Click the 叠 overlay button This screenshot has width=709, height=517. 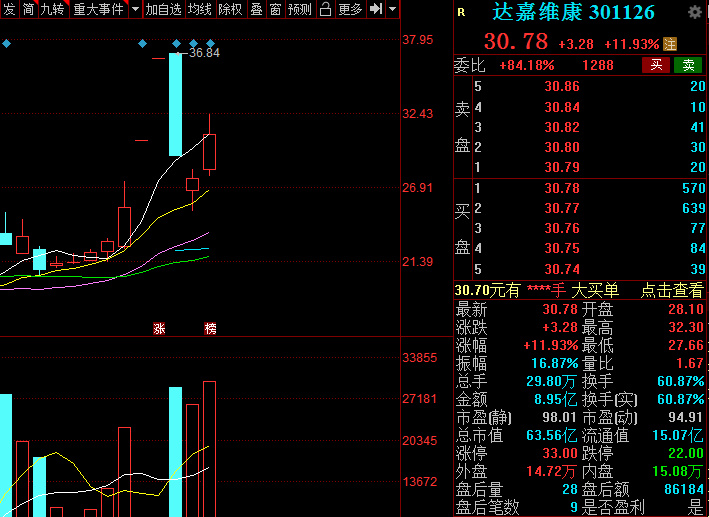(x=256, y=9)
